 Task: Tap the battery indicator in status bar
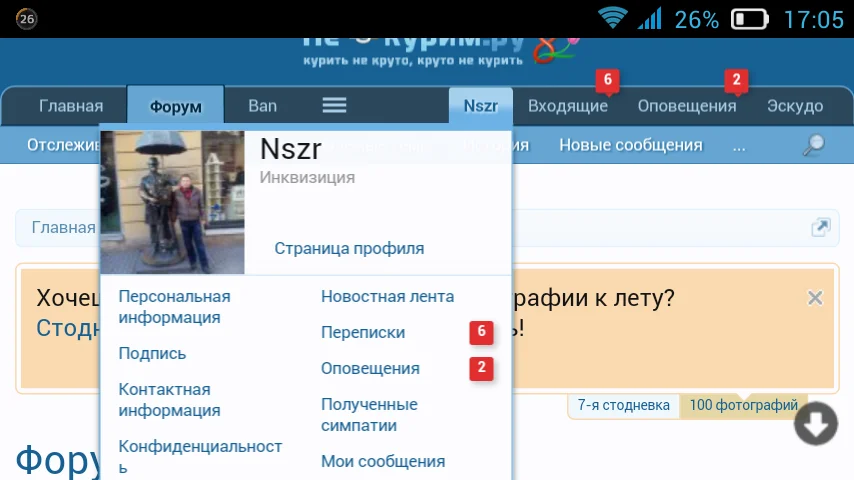[x=749, y=20]
